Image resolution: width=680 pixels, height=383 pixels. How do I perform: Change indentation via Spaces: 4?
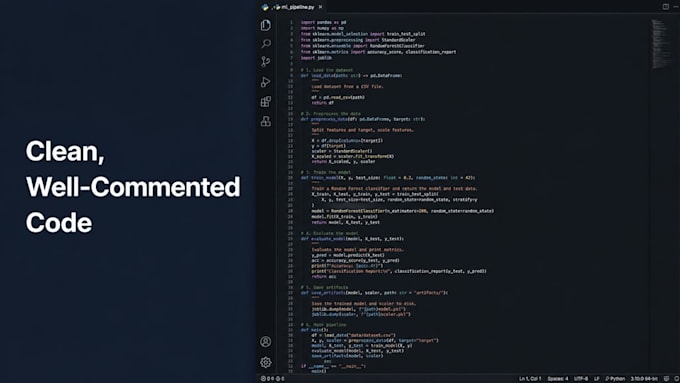[558, 379]
